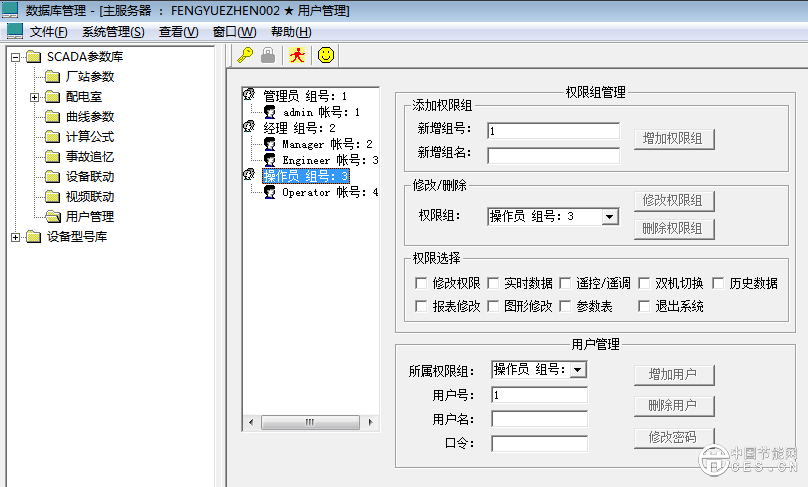Select the admin 帐号: 1 tree row
808x487 pixels.
(x=322, y=112)
